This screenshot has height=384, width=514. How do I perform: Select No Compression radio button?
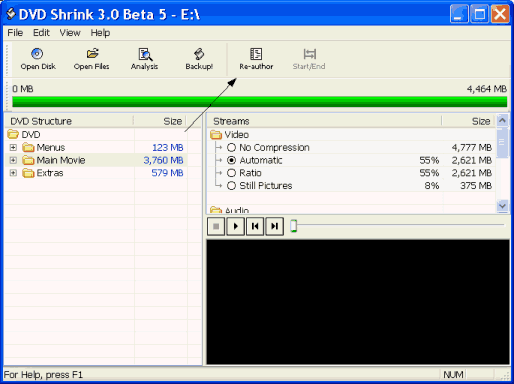(231, 147)
